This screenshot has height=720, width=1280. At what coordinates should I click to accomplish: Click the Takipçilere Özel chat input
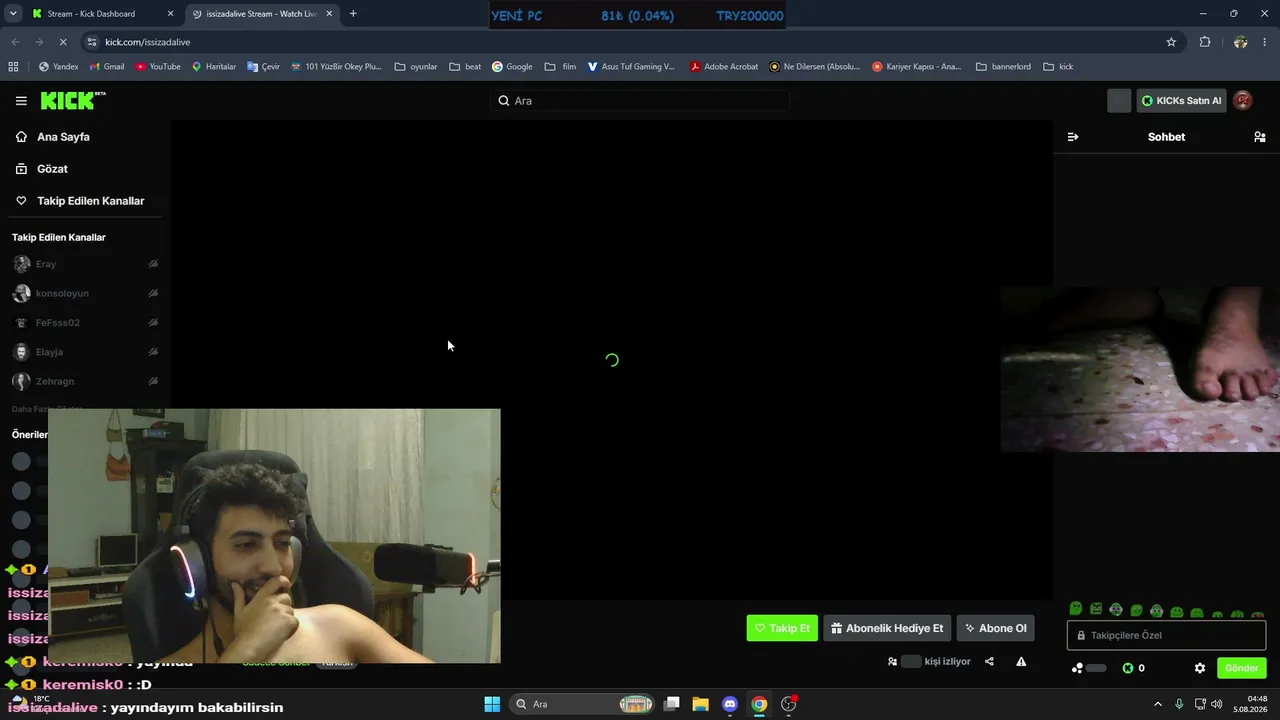click(1166, 635)
